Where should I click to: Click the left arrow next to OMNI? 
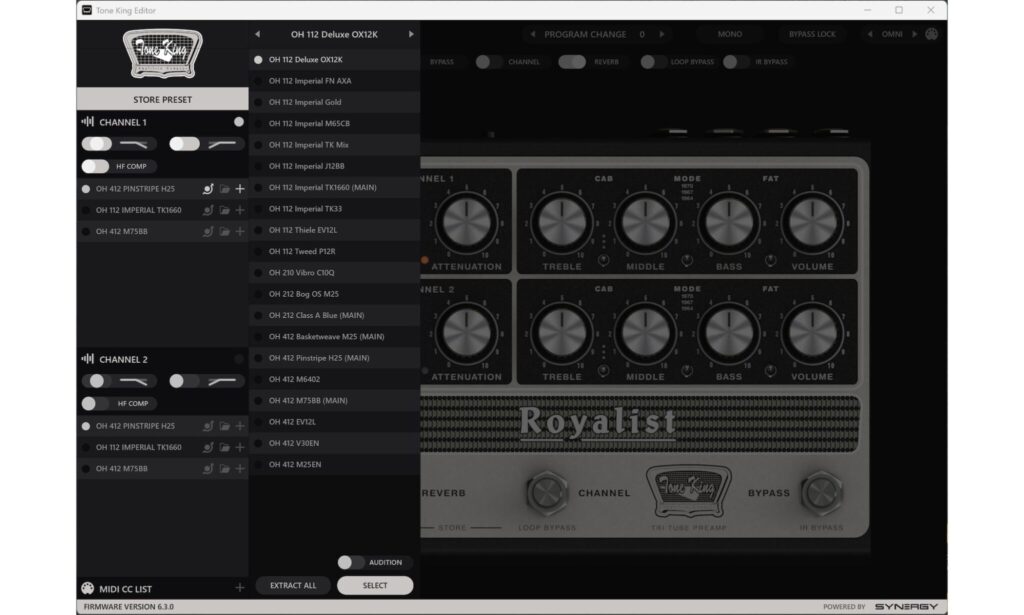(872, 33)
